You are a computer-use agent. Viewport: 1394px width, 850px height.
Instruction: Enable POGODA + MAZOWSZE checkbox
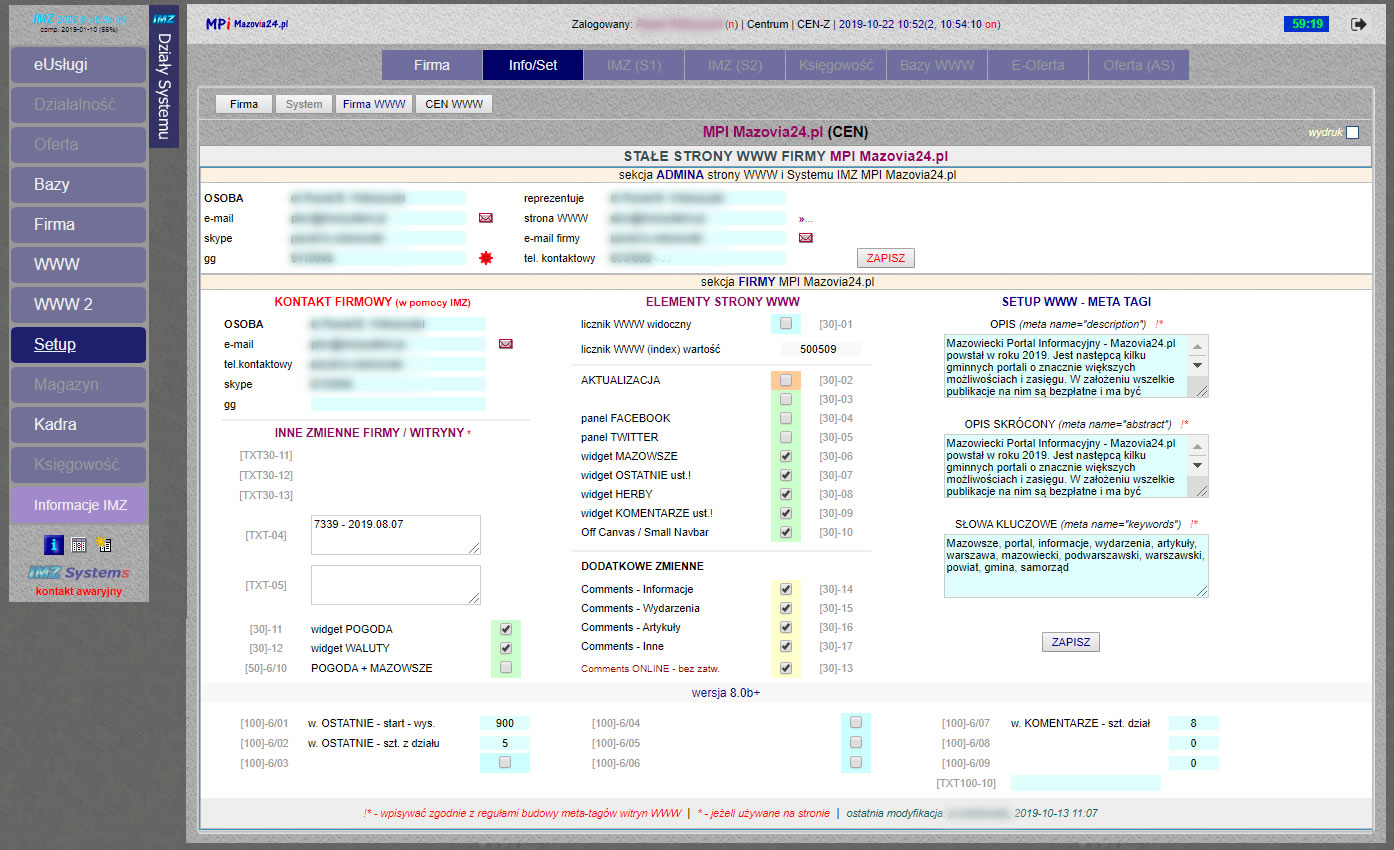[506, 667]
